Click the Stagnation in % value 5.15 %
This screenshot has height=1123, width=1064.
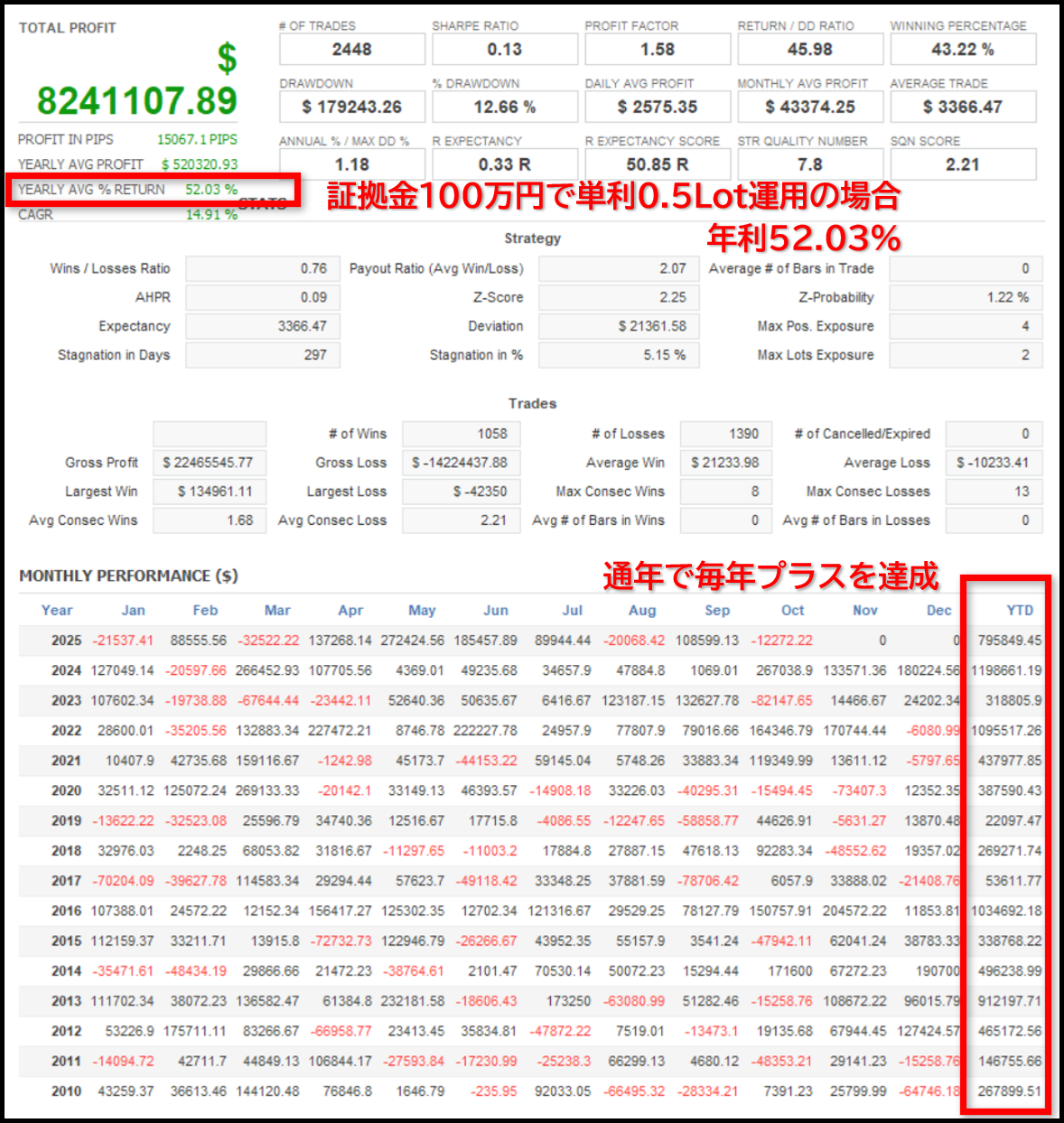619,355
